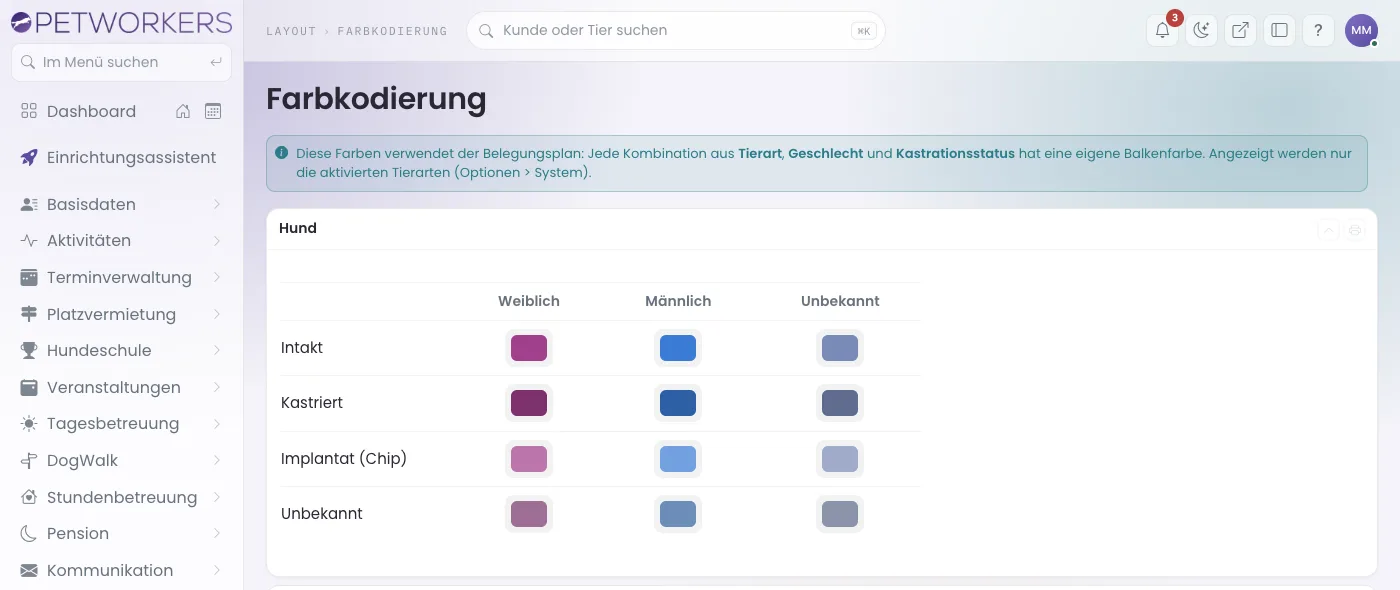Image resolution: width=1400 pixels, height=590 pixels.
Task: Click the rocket icon of Einrichtungsassistent
Action: click(x=29, y=157)
